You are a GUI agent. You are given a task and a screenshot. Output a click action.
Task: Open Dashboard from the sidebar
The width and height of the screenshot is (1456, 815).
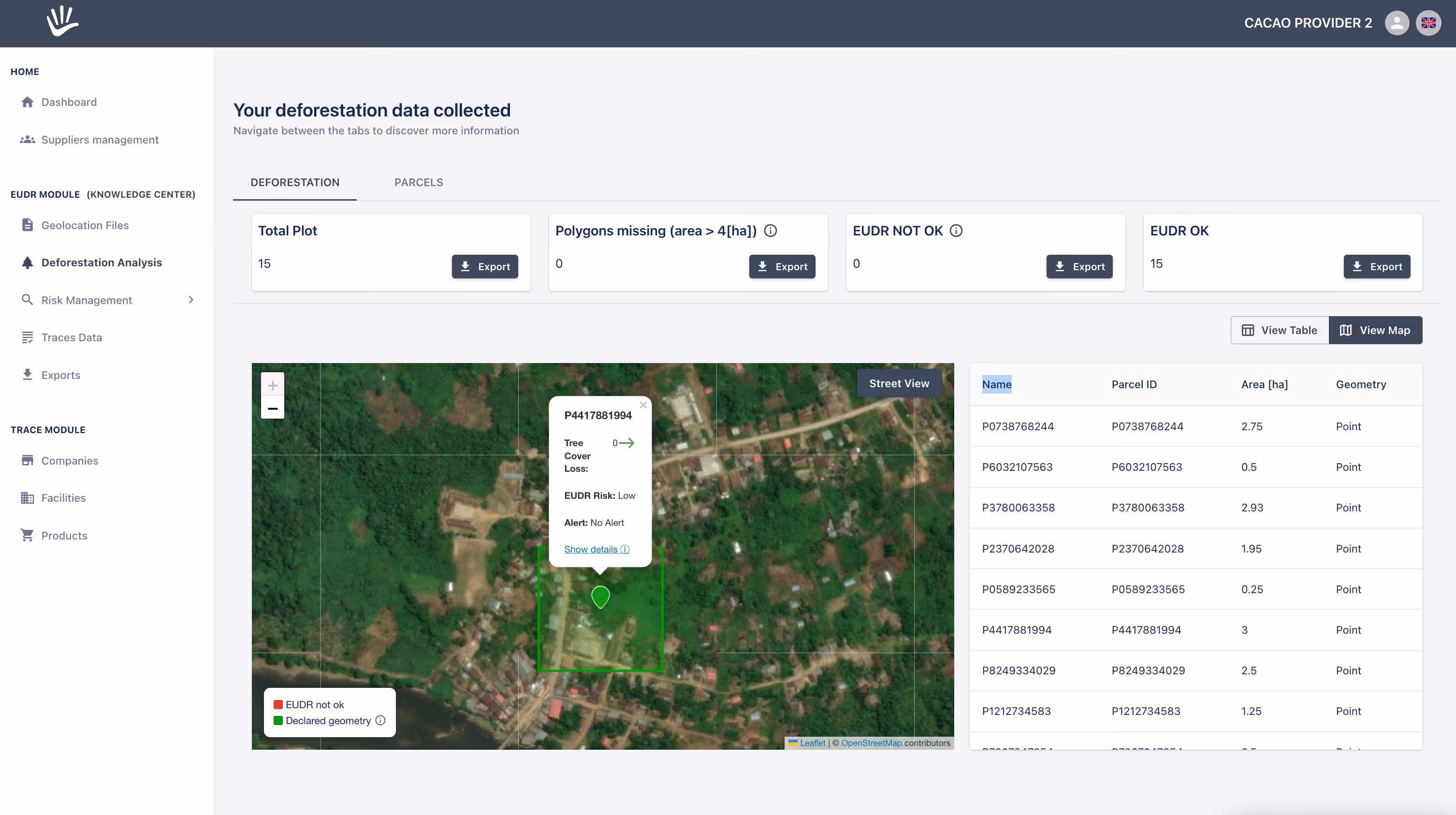[69, 102]
